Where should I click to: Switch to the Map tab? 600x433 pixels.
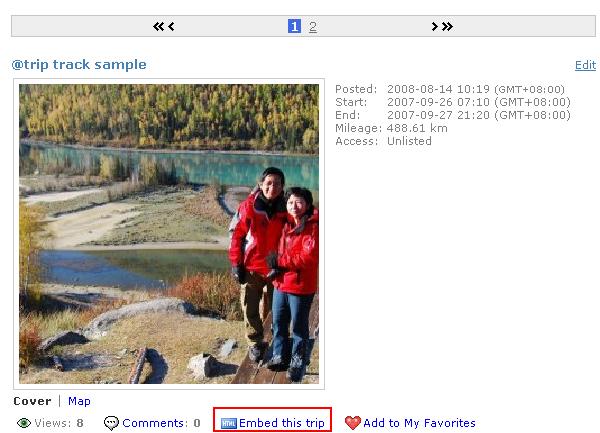(79, 401)
